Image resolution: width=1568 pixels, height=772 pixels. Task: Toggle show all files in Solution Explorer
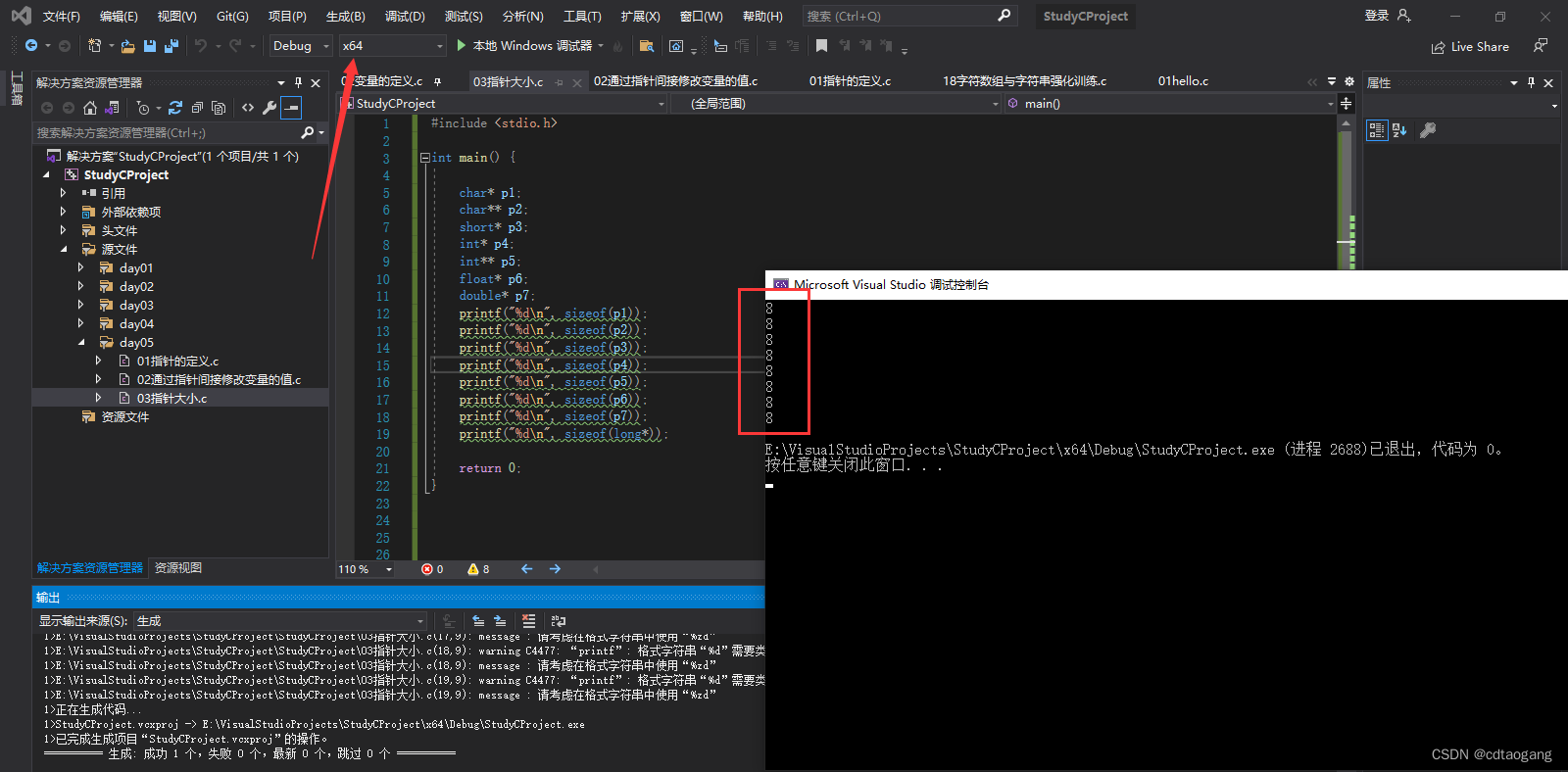pos(219,108)
